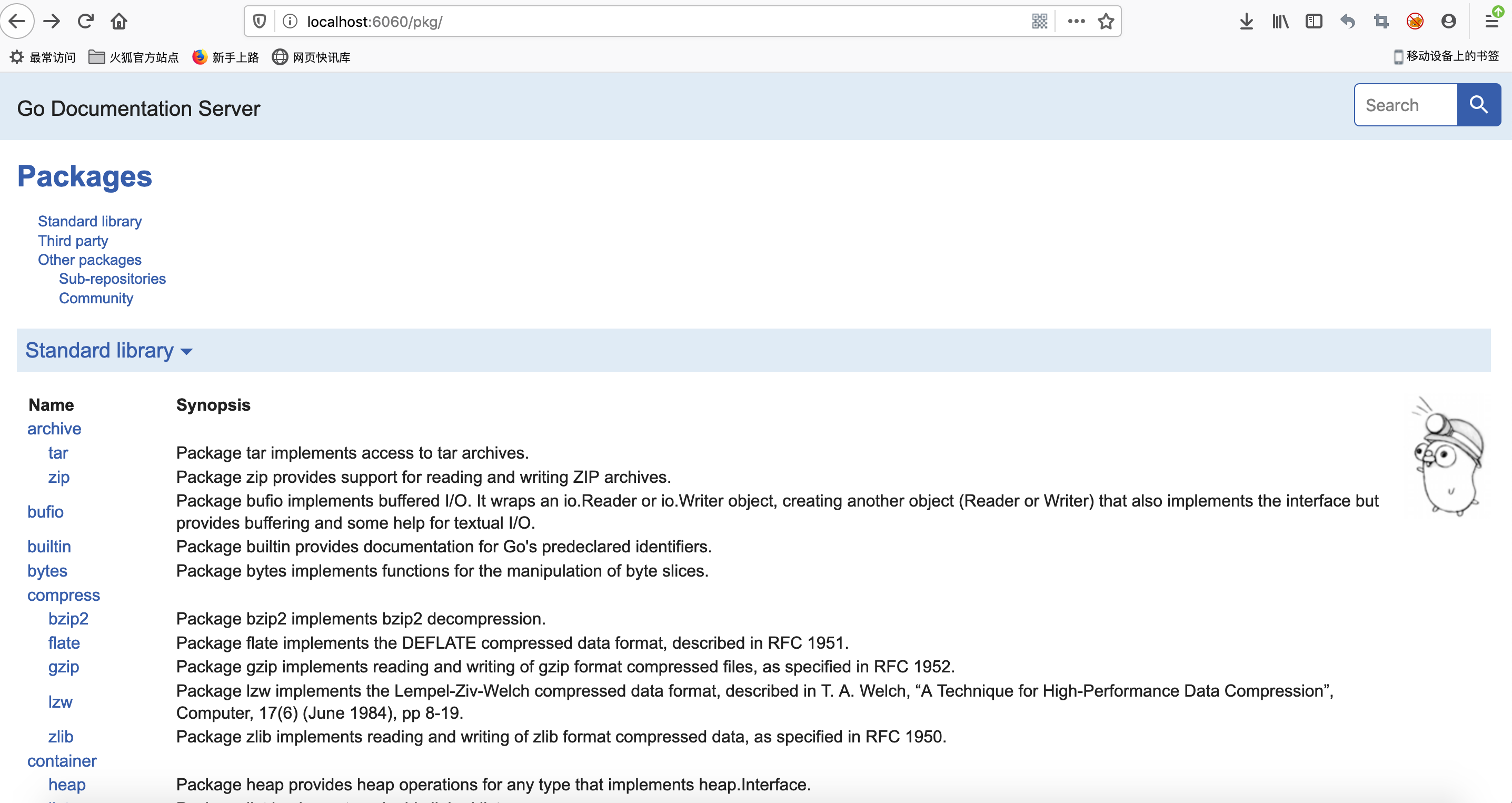Open the bufio package docs
This screenshot has width=1512, height=803.
pyautogui.click(x=45, y=512)
